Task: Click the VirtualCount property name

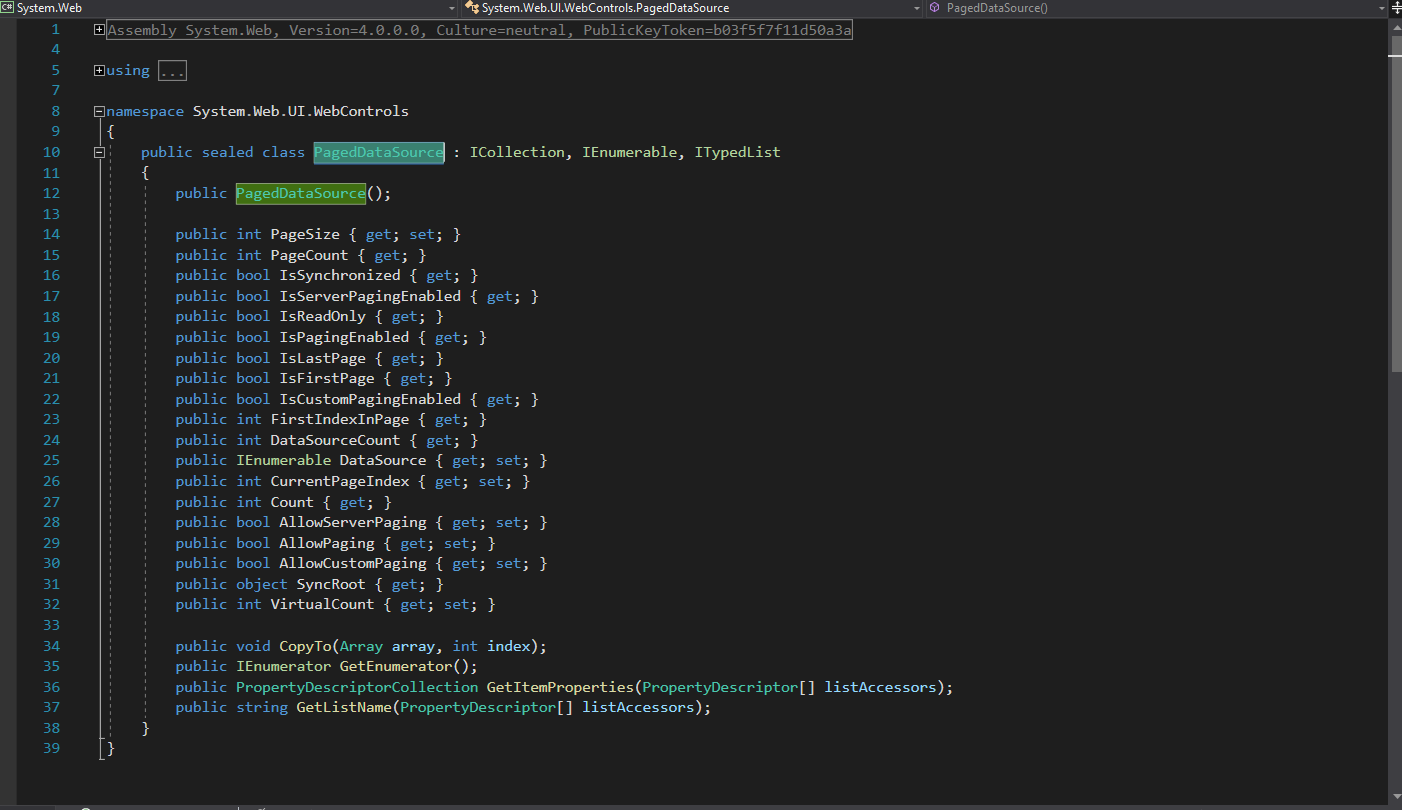Action: 322,604
